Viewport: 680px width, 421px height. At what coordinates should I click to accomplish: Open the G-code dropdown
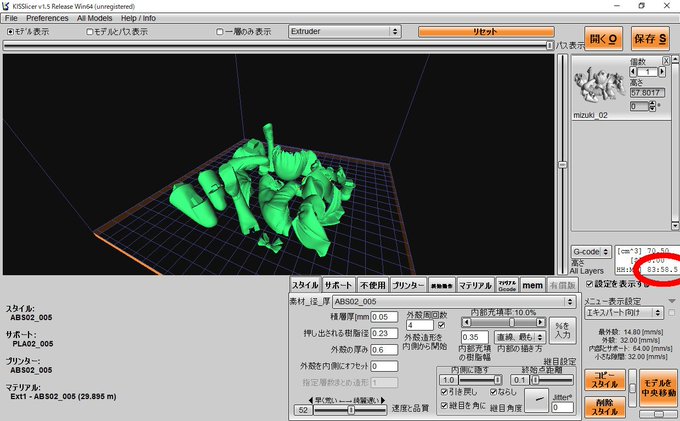click(x=591, y=251)
